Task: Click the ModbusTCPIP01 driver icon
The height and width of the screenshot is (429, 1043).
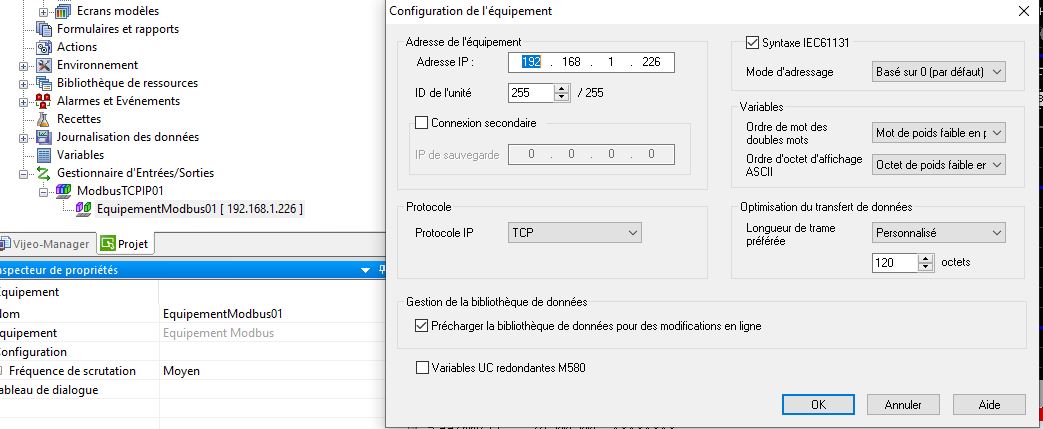Action: point(64,191)
